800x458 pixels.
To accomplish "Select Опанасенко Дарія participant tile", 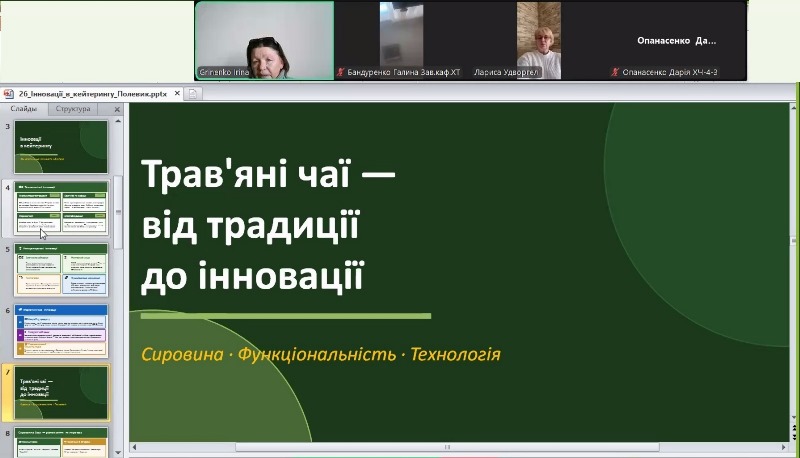I will pyautogui.click(x=677, y=41).
